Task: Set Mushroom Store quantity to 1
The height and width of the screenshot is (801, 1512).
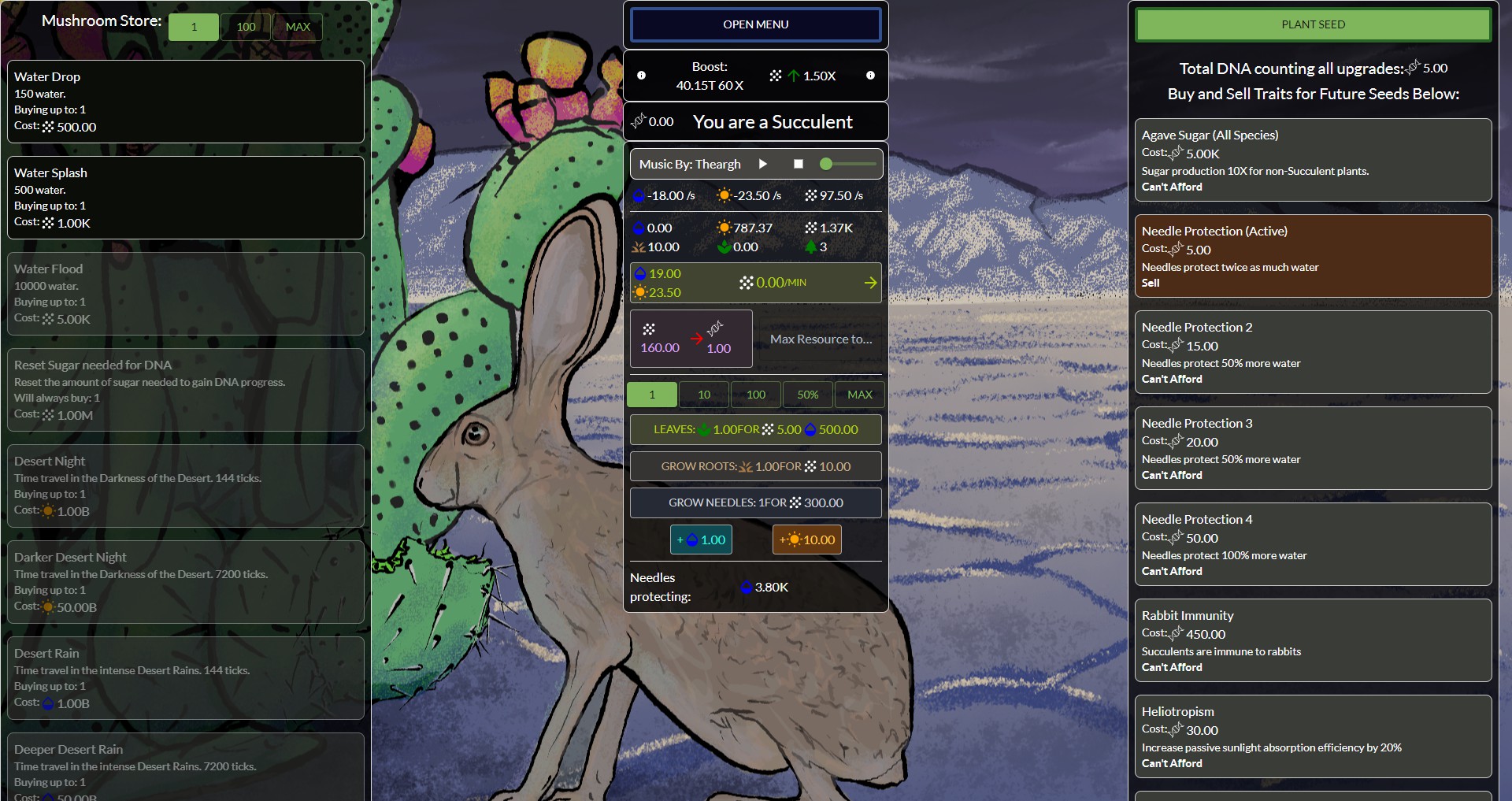Action: tap(194, 27)
